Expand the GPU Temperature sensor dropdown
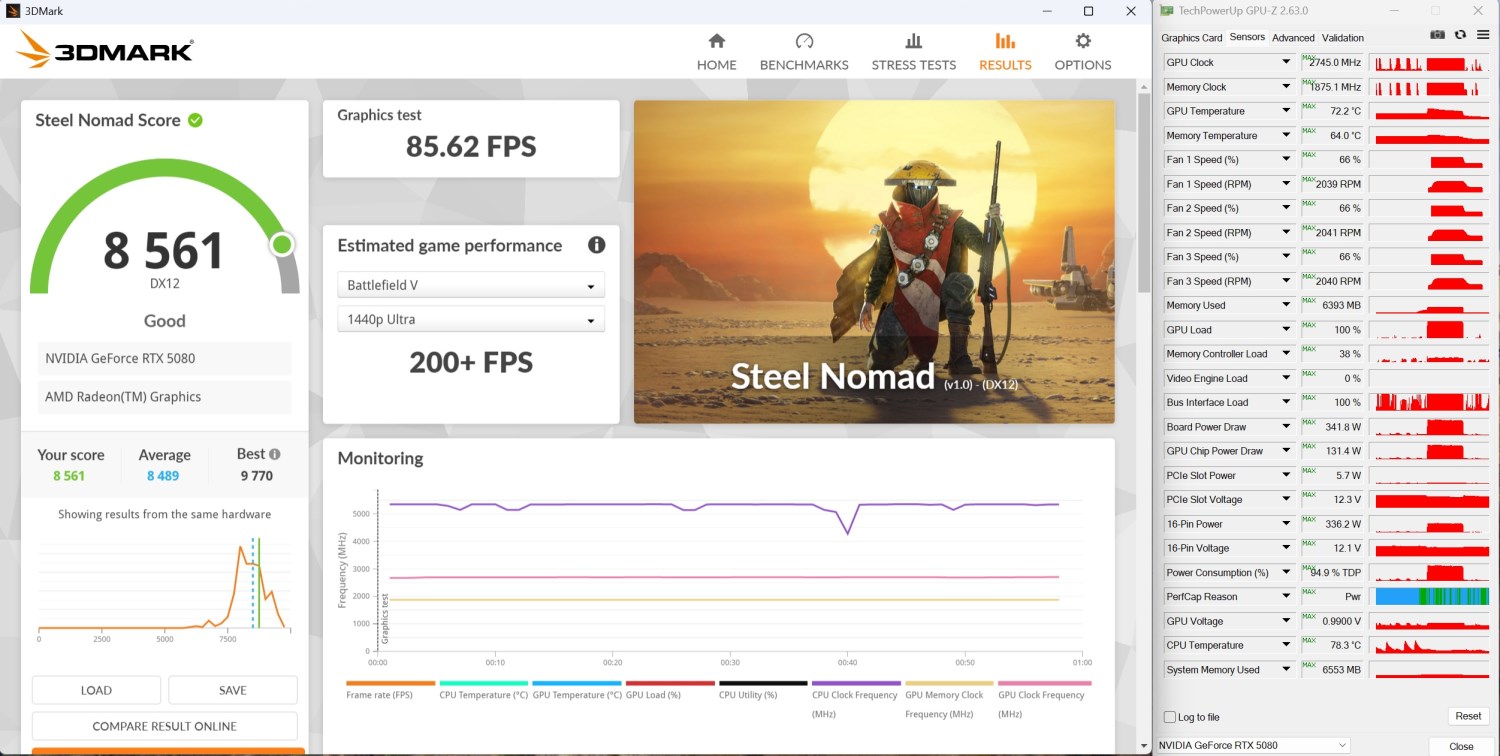 [1286, 111]
